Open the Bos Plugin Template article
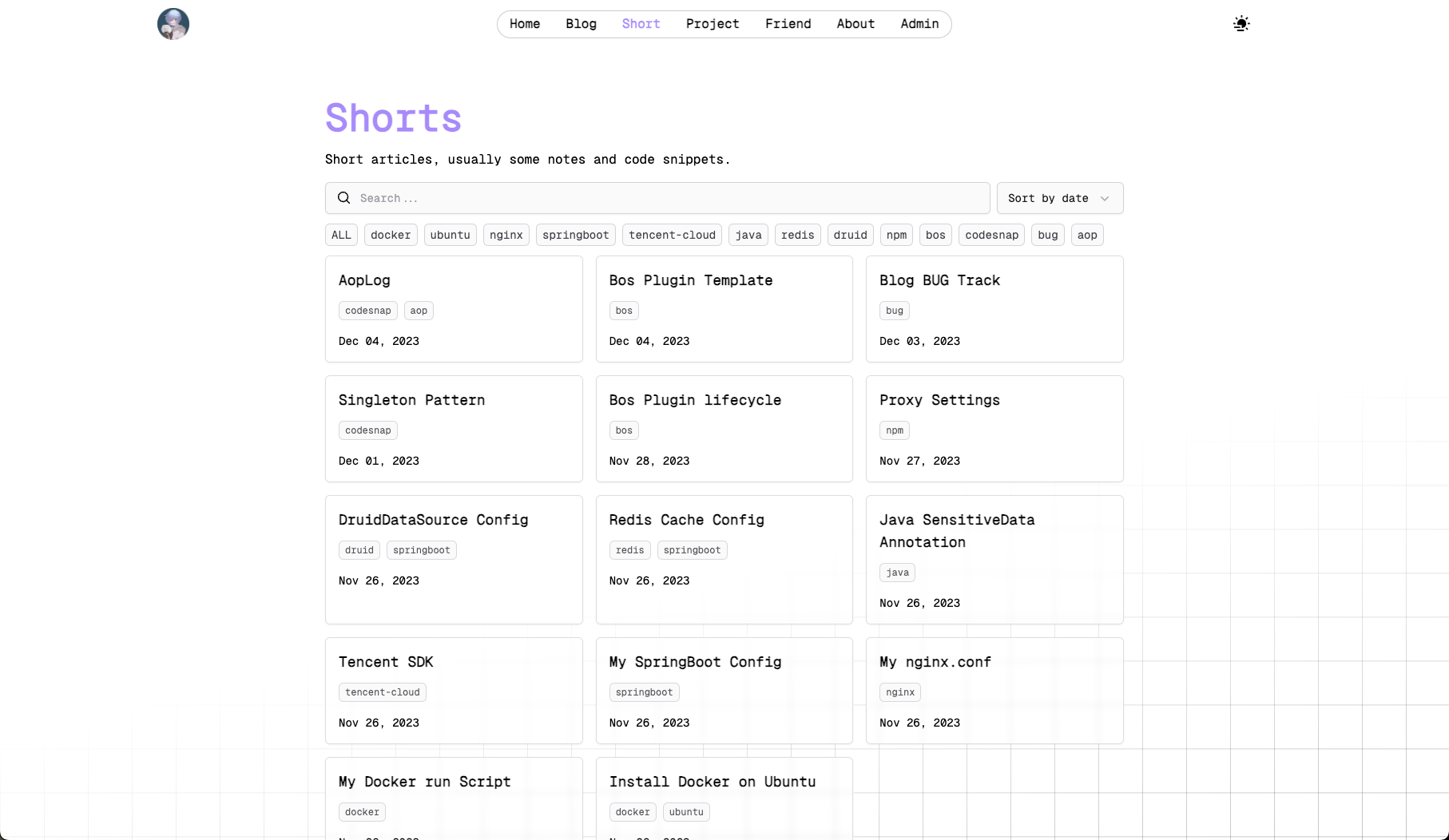Image resolution: width=1449 pixels, height=840 pixels. [724, 309]
